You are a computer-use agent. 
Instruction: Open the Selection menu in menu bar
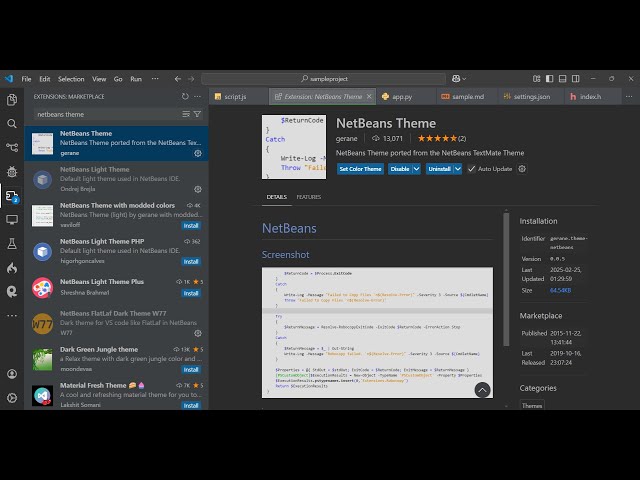coord(71,79)
